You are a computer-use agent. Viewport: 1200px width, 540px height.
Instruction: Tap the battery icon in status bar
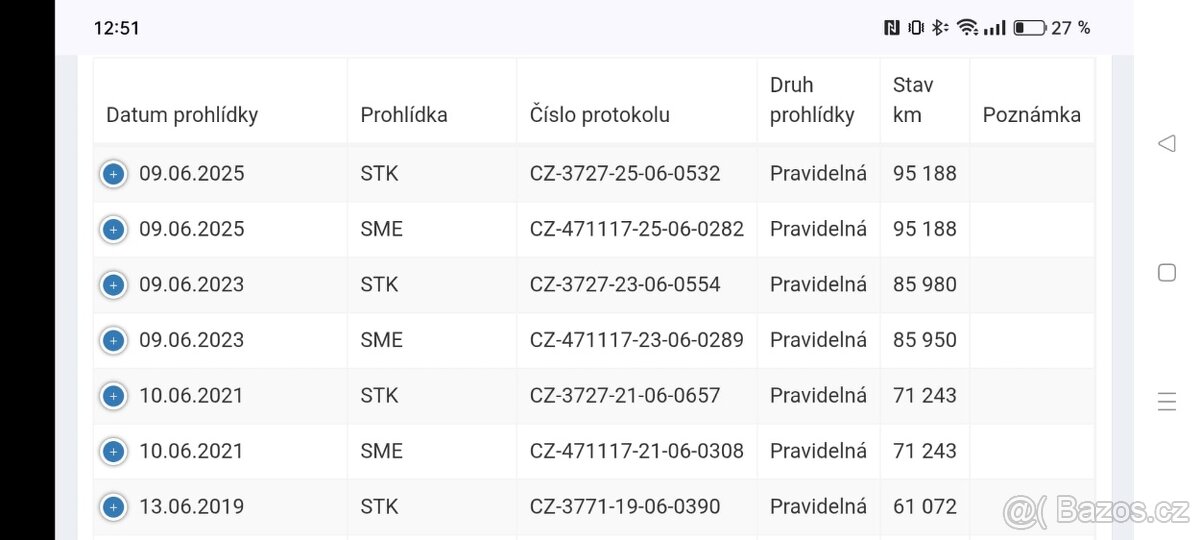coord(1029,28)
